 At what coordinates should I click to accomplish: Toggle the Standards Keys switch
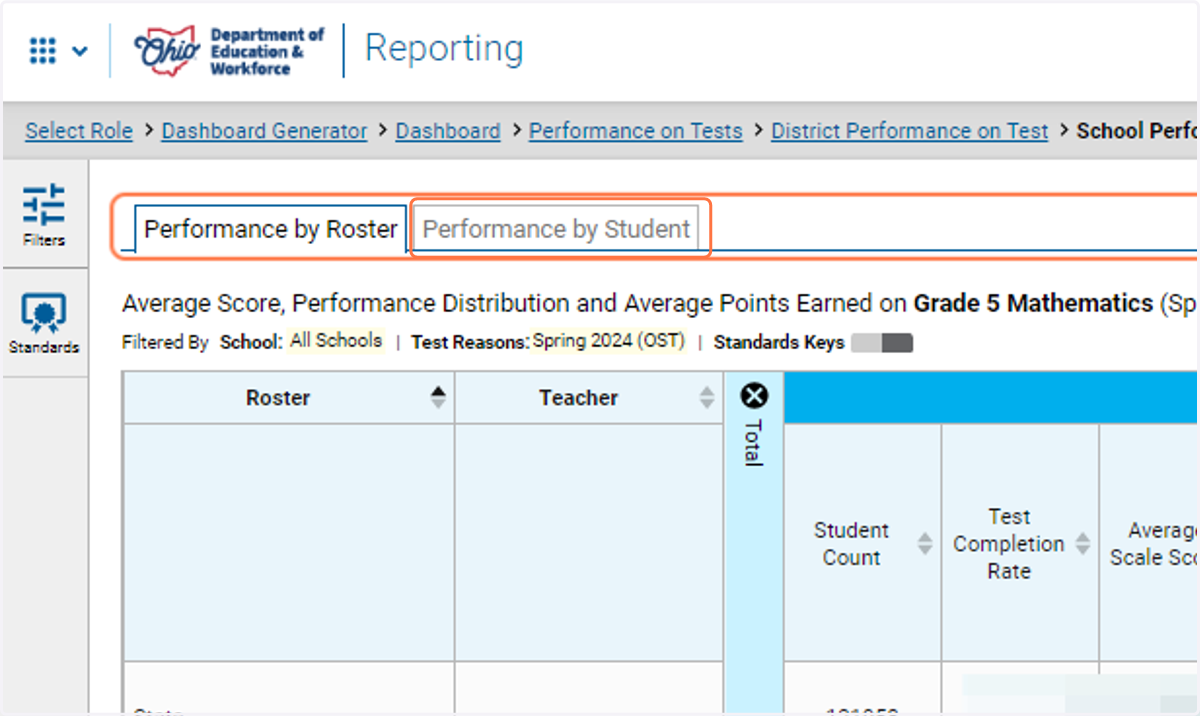[x=882, y=343]
